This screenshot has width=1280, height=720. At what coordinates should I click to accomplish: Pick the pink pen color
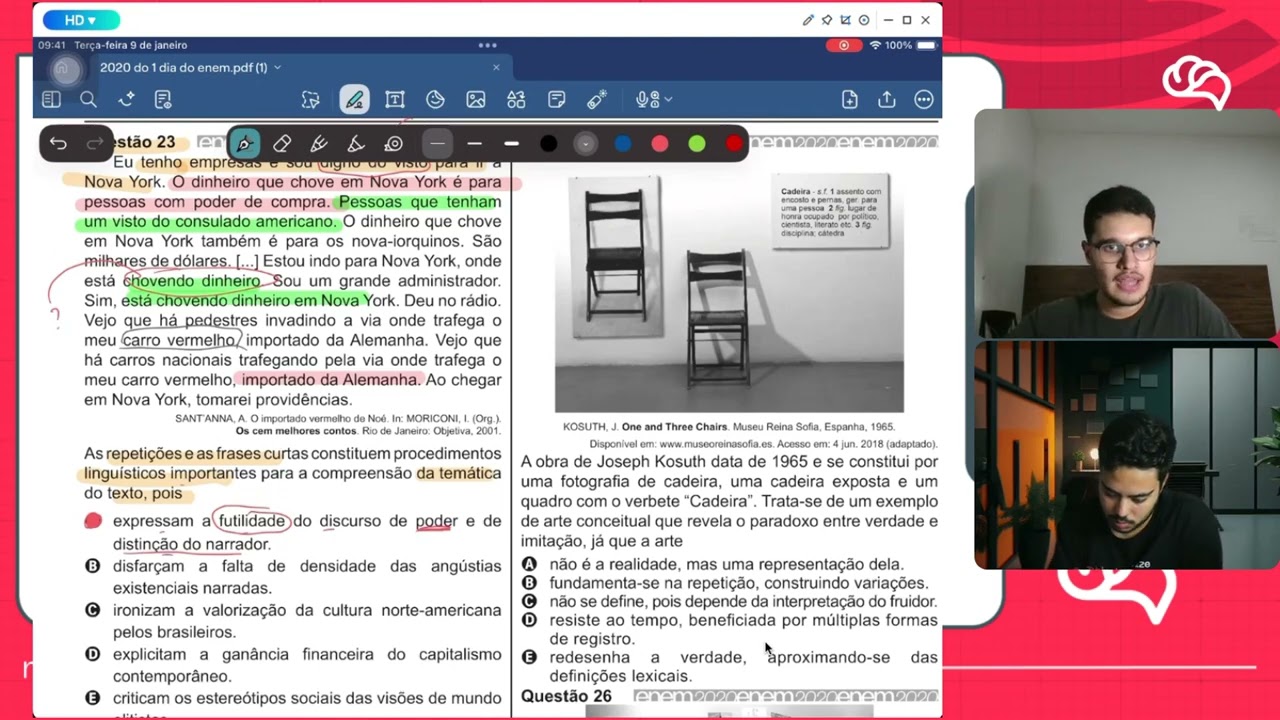[x=660, y=144]
